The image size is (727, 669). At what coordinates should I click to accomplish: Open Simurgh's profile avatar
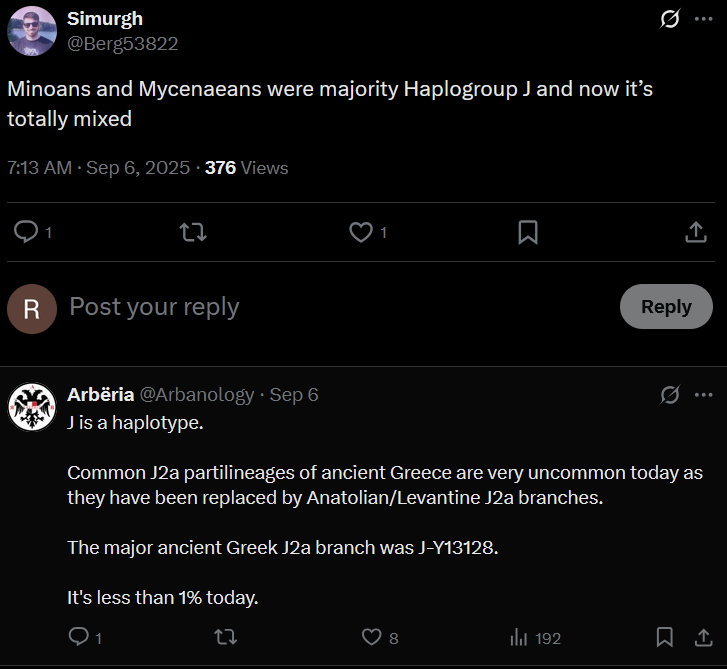(x=32, y=31)
